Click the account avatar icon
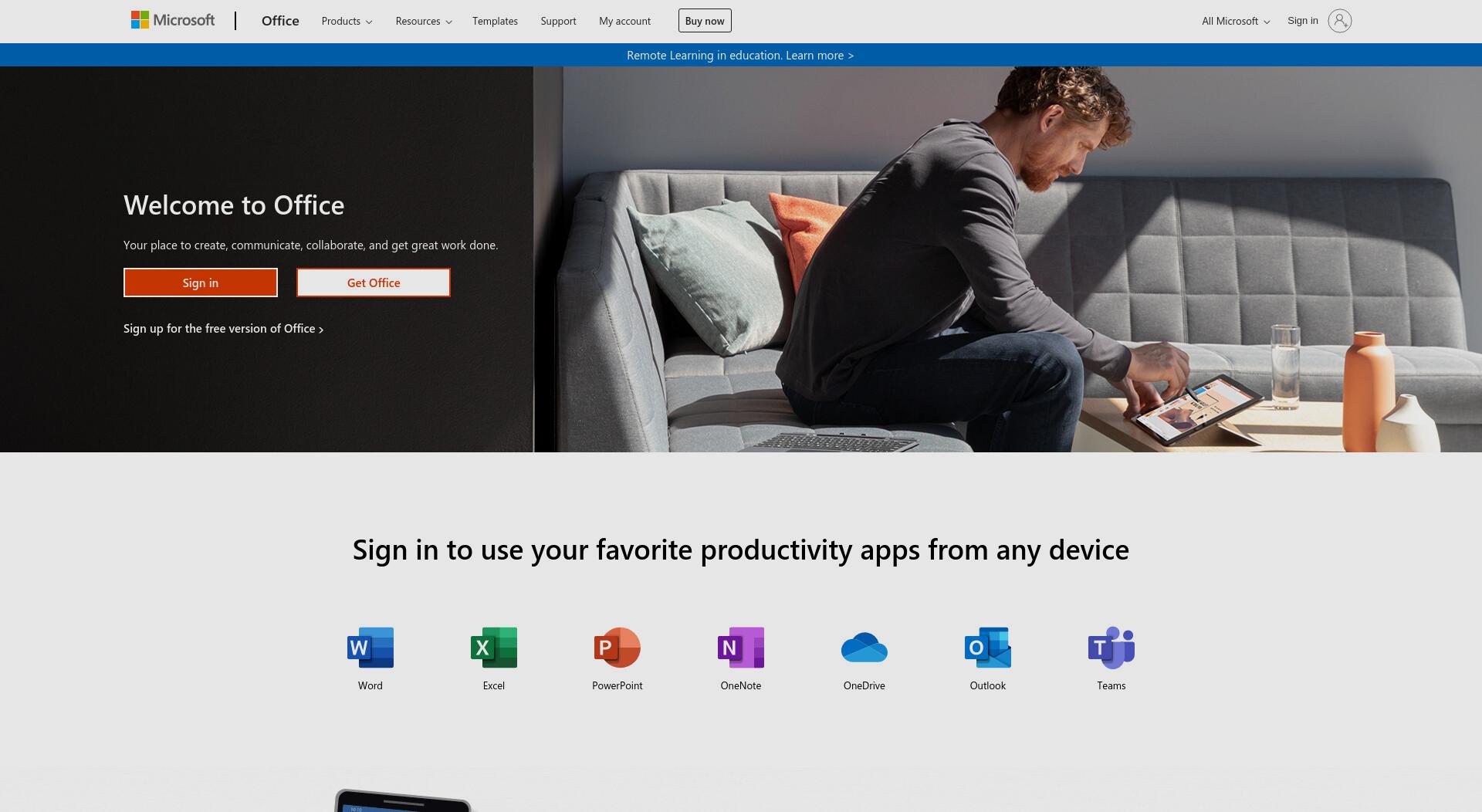 coord(1339,21)
